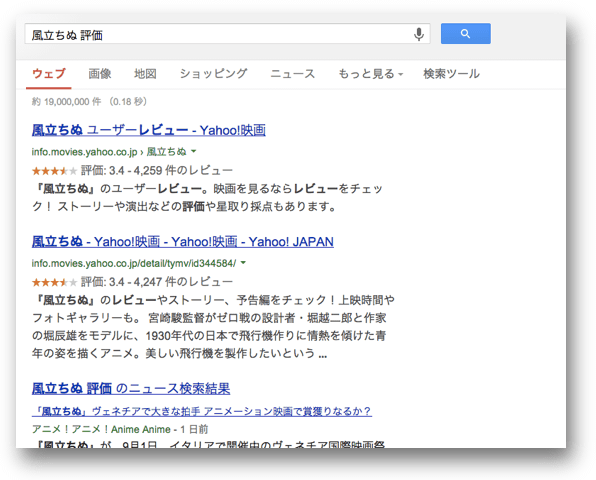Image resolution: width=596 pixels, height=480 pixels.
Task: Expand the もっと見る dropdown menu
Action: (371, 74)
